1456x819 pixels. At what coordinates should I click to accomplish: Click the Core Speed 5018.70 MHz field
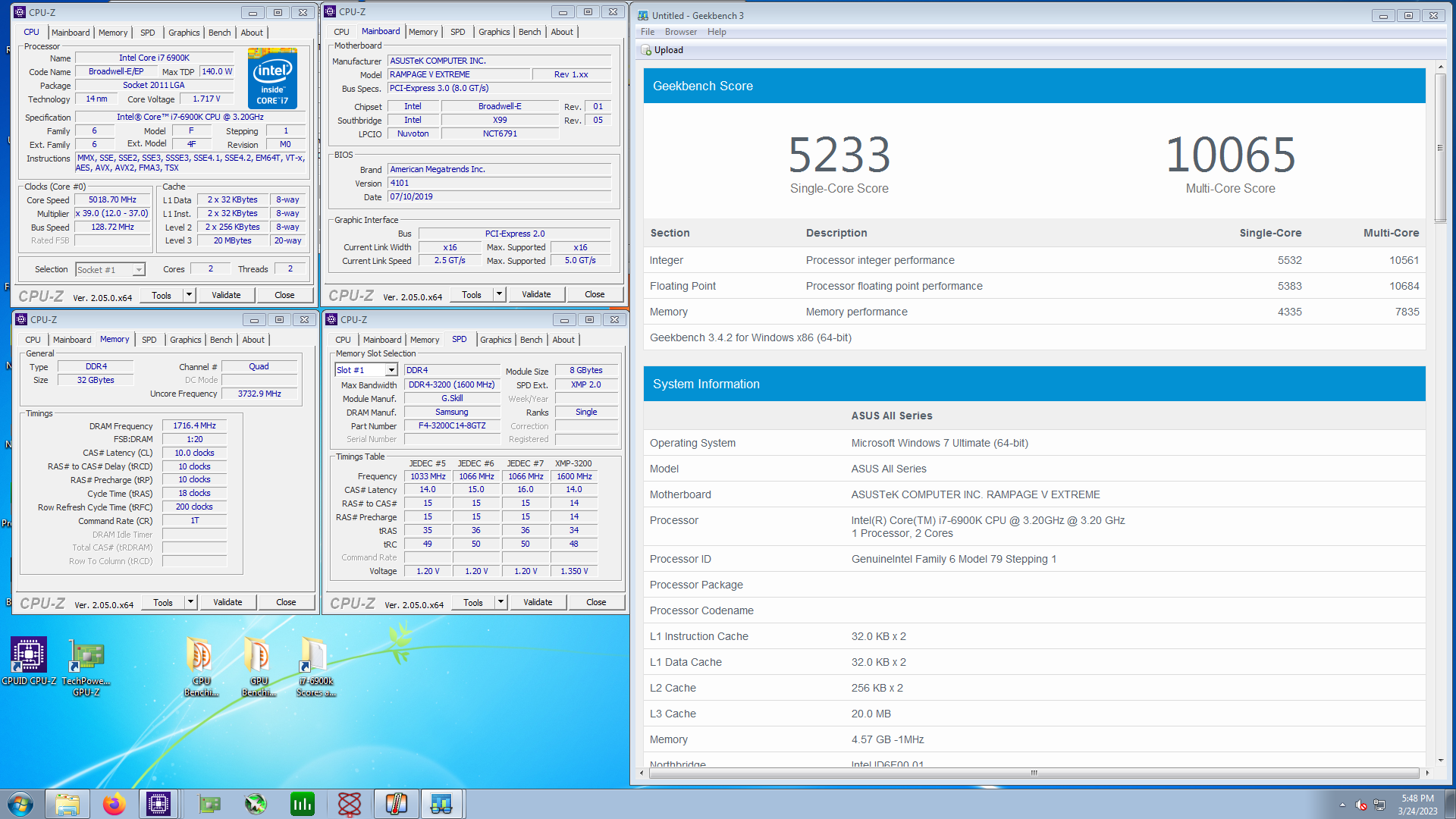coord(112,200)
